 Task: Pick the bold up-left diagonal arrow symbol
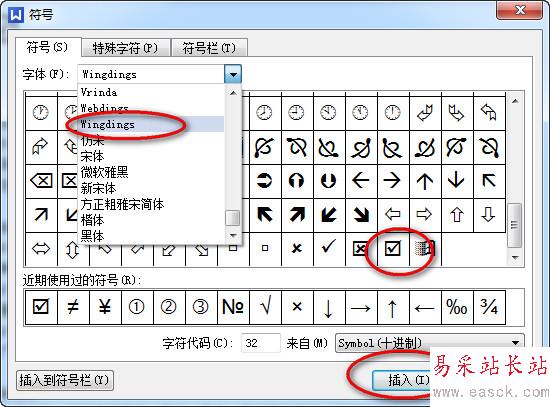[264, 215]
